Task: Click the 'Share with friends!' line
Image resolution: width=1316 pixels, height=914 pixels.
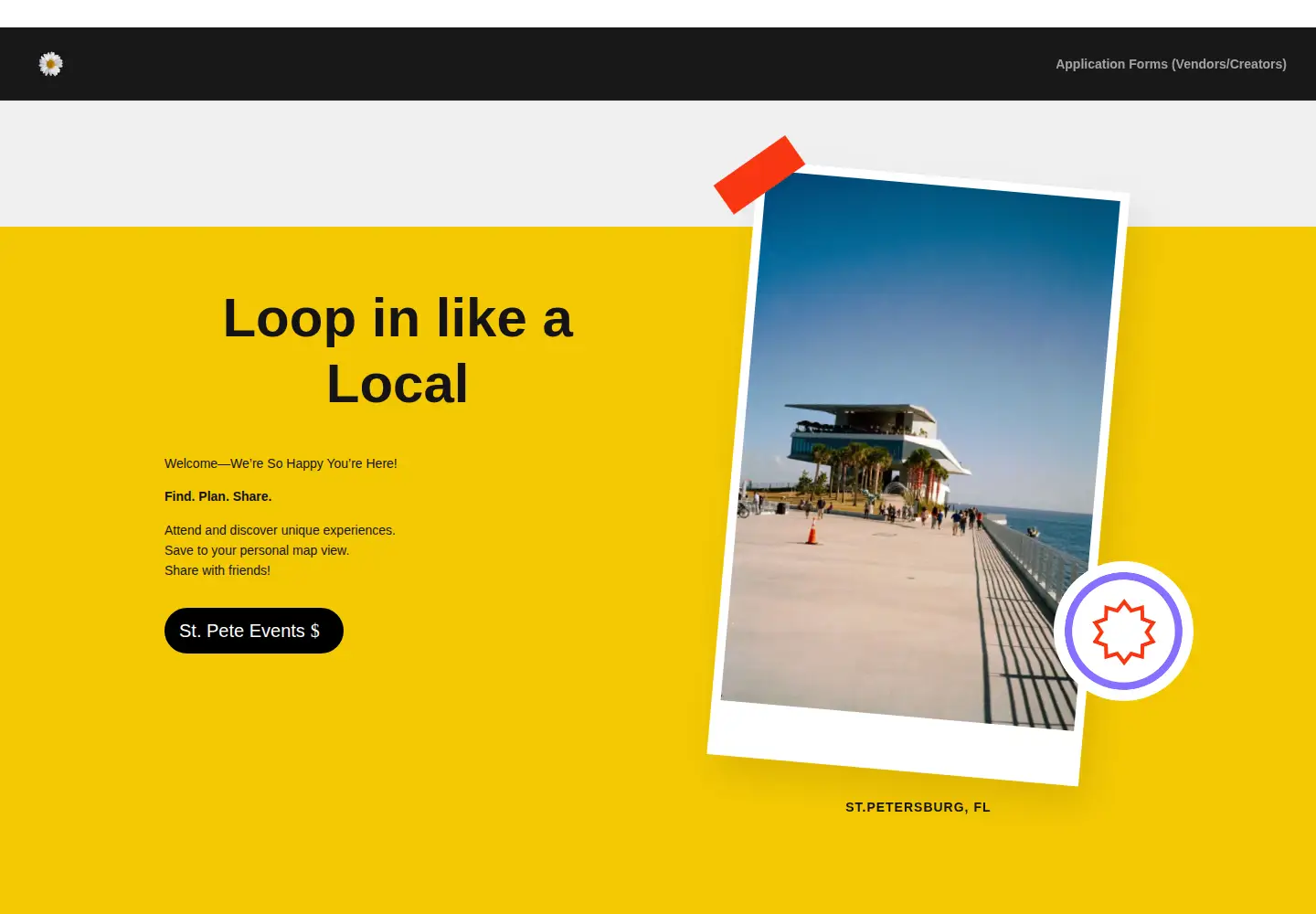Action: (x=218, y=570)
